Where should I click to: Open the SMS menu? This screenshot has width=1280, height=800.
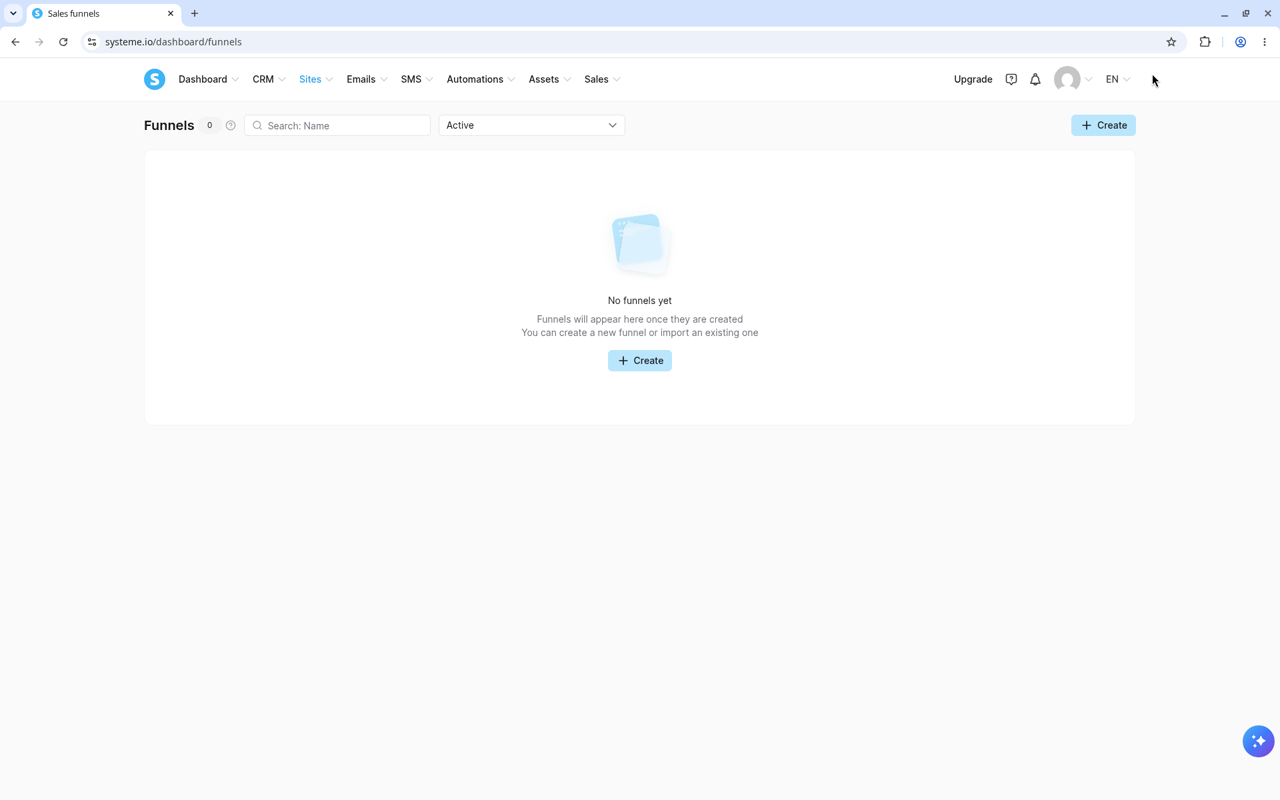pos(417,79)
